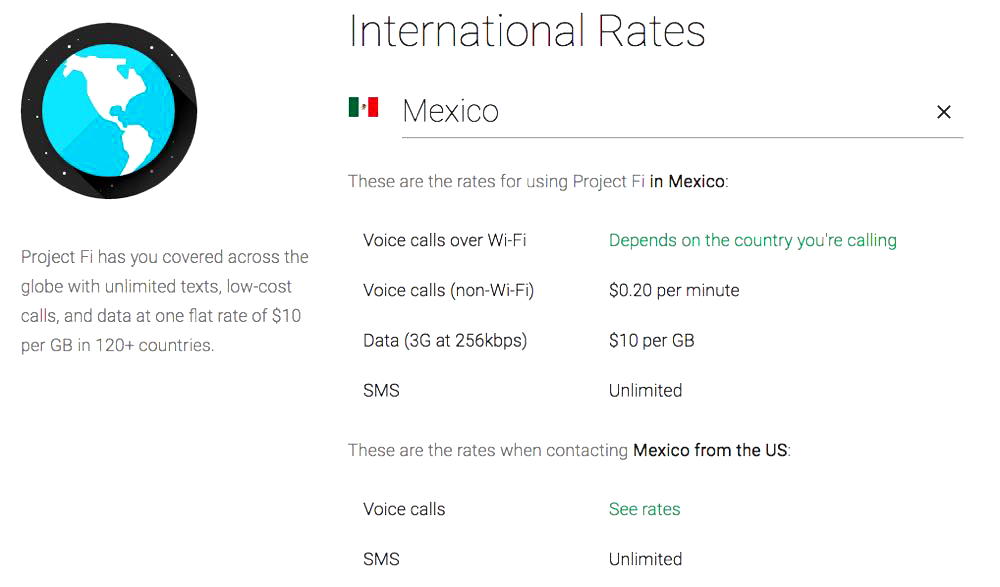Click the Mexico from the US bold text
The image size is (1000, 587).
pos(711,450)
